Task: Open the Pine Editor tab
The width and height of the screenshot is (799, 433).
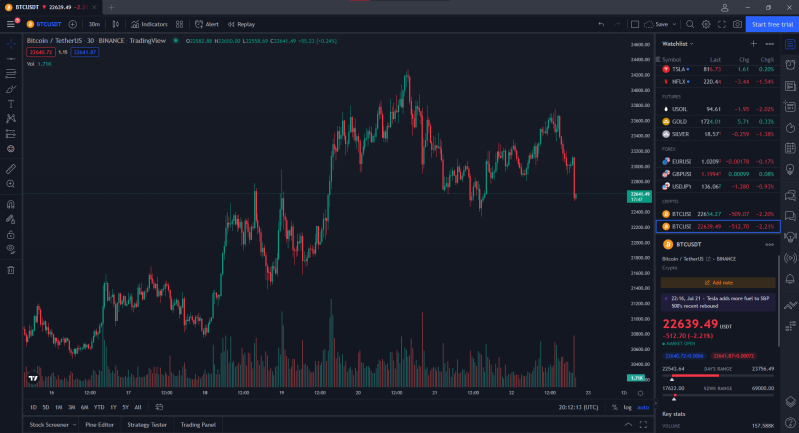Action: click(x=99, y=424)
